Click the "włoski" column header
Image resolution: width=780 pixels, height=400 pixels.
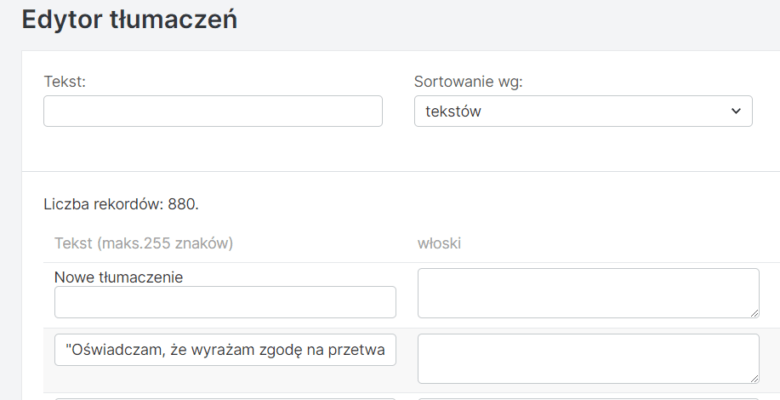tap(438, 243)
